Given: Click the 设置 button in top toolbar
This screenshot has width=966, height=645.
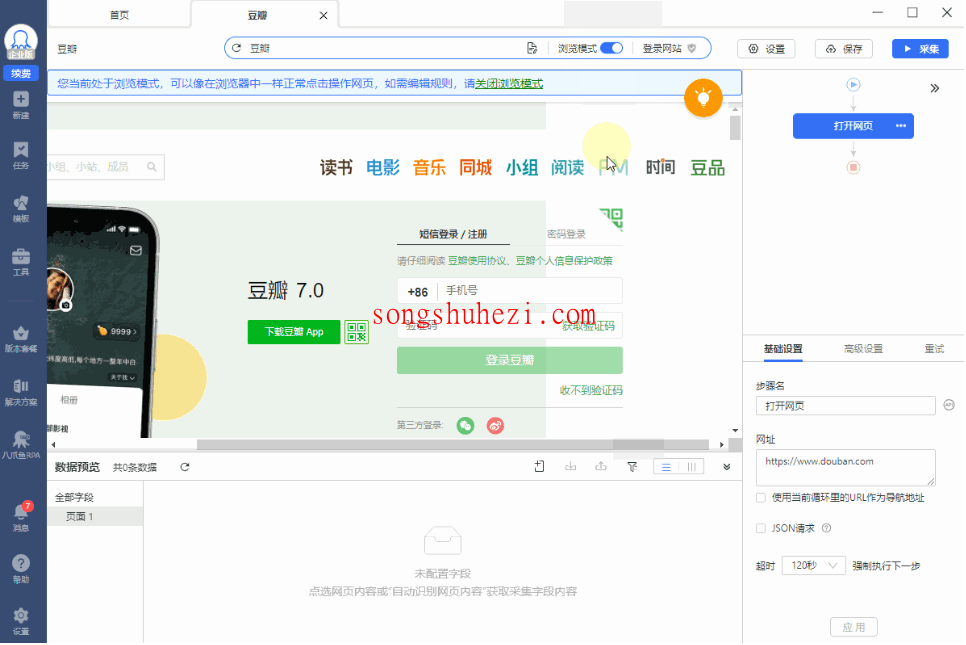Looking at the screenshot, I should pyautogui.click(x=766, y=49).
